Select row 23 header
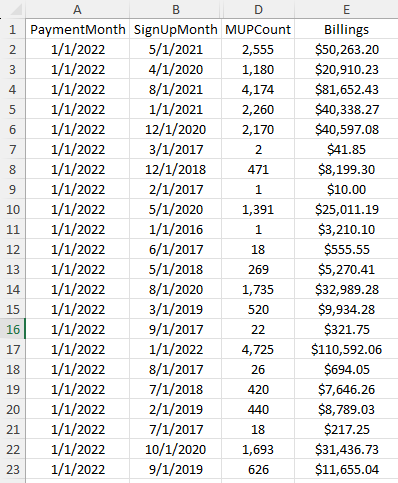Screen dimensions: 398x483 [13, 469]
